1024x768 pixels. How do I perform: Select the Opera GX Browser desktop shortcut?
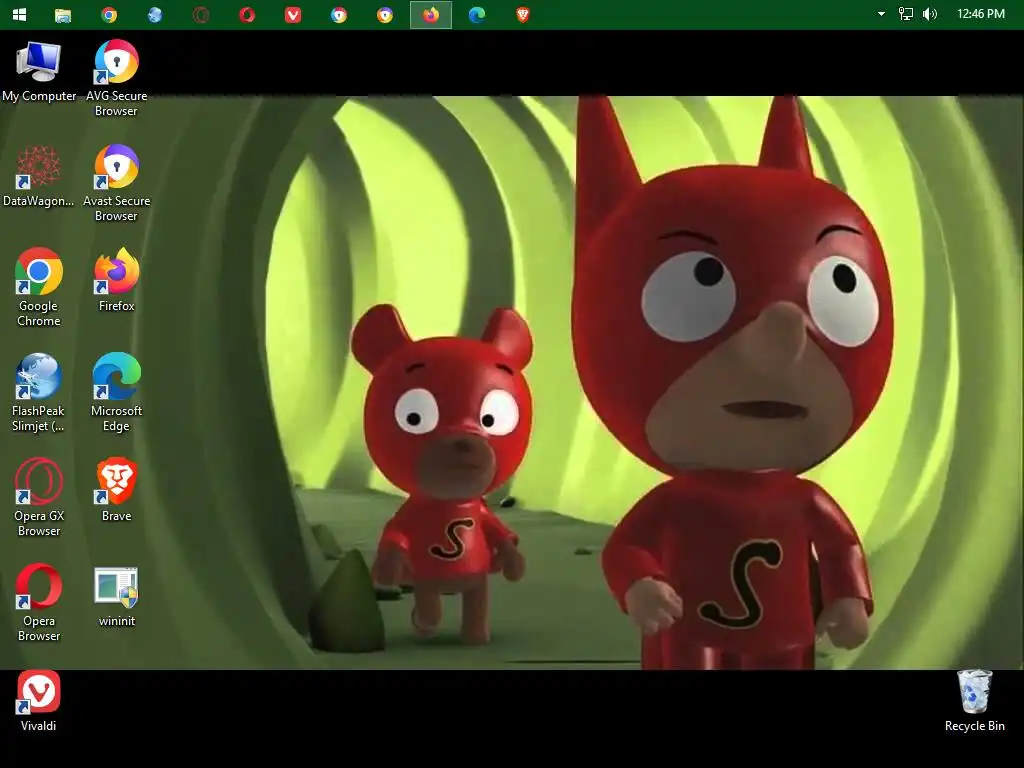pyautogui.click(x=39, y=498)
